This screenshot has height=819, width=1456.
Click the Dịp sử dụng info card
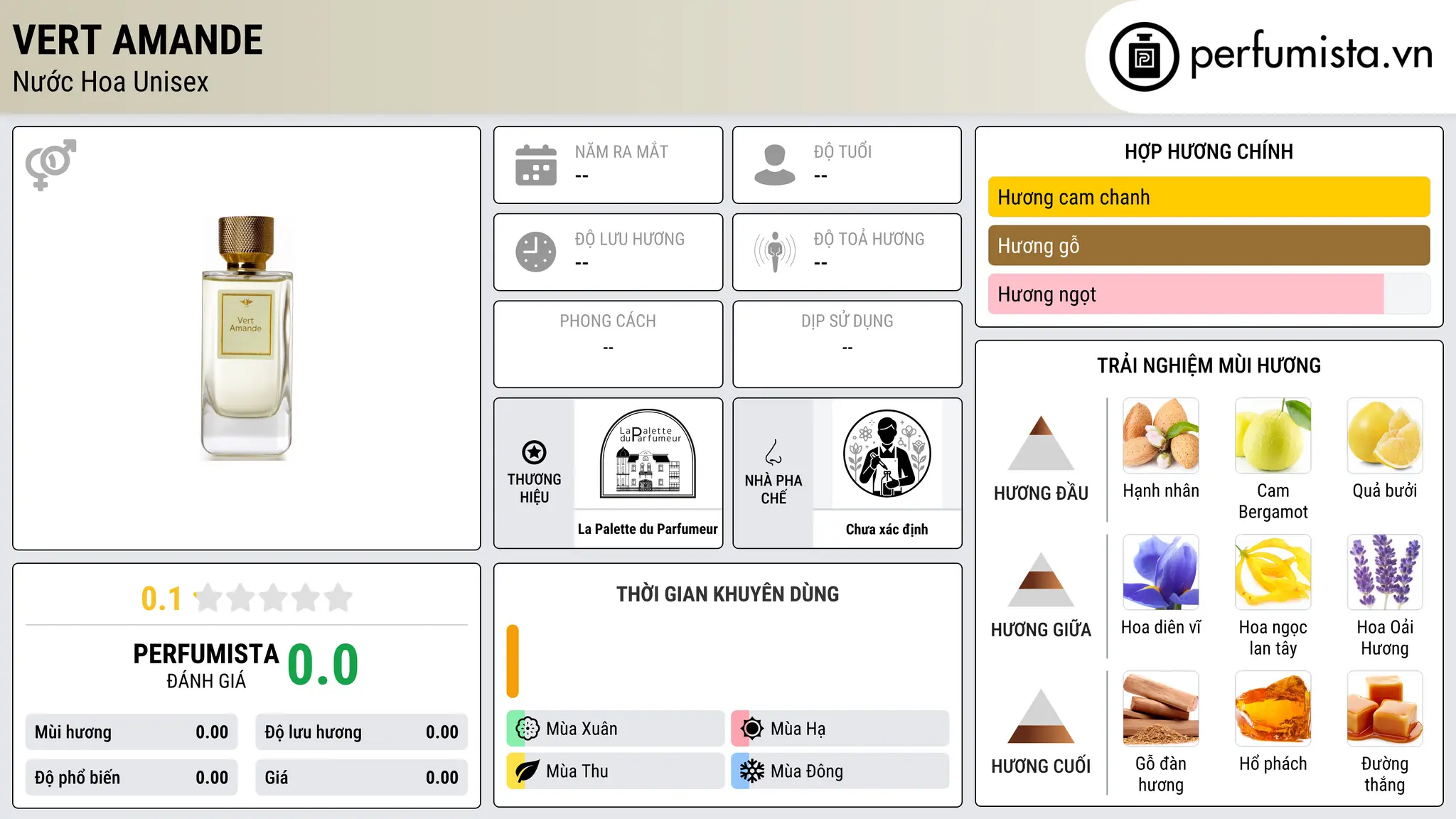click(x=847, y=344)
